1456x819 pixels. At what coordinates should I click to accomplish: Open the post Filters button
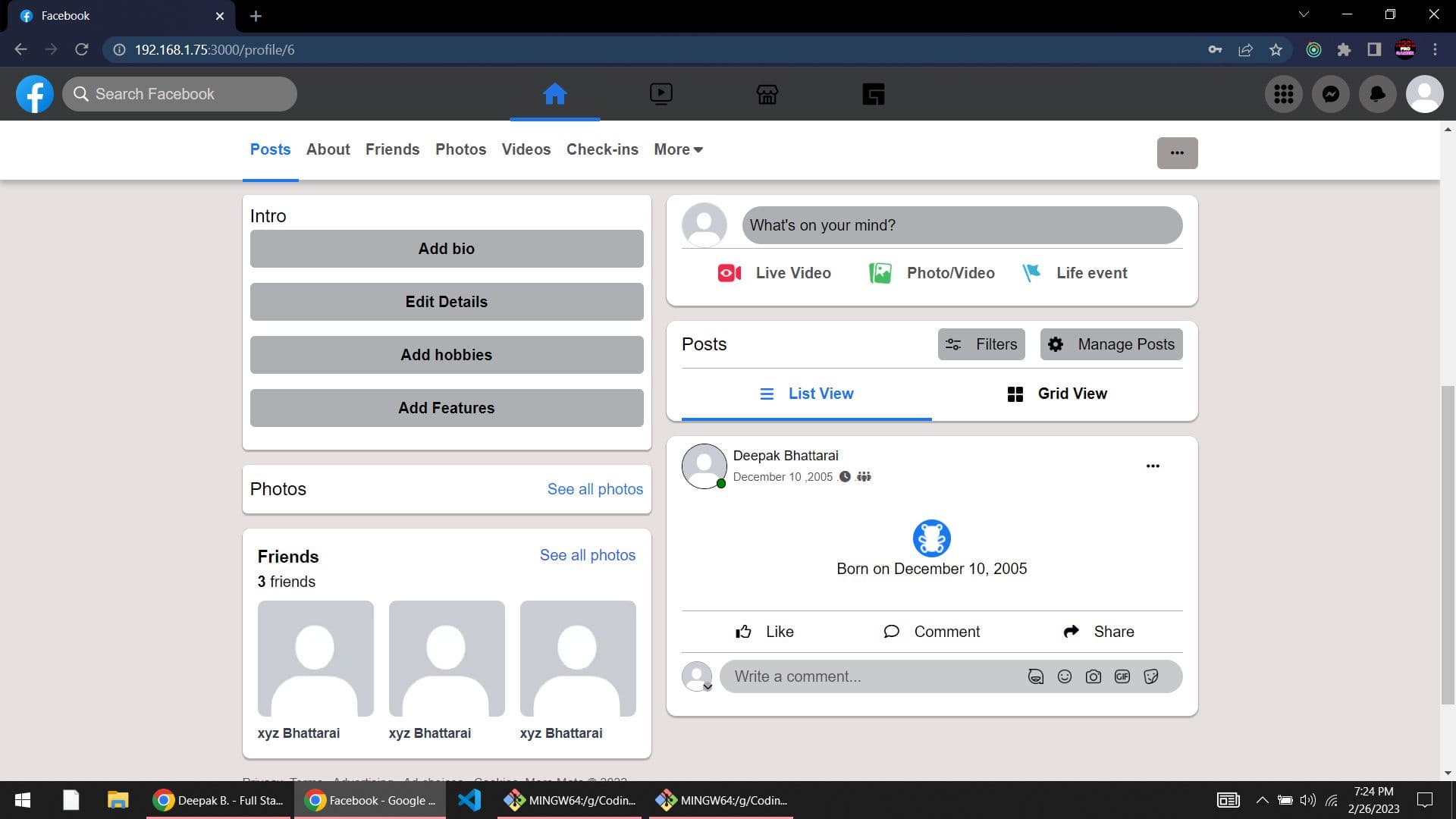[x=981, y=344]
